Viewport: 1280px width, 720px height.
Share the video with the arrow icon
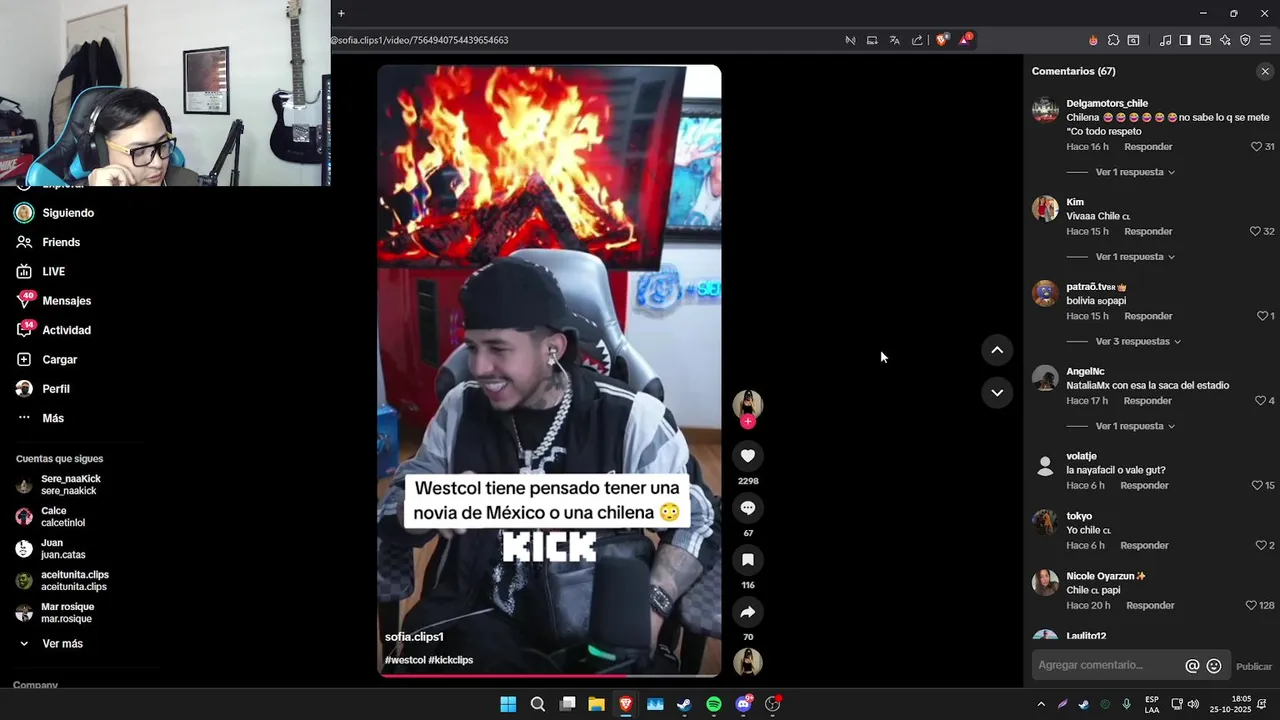pyautogui.click(x=747, y=612)
